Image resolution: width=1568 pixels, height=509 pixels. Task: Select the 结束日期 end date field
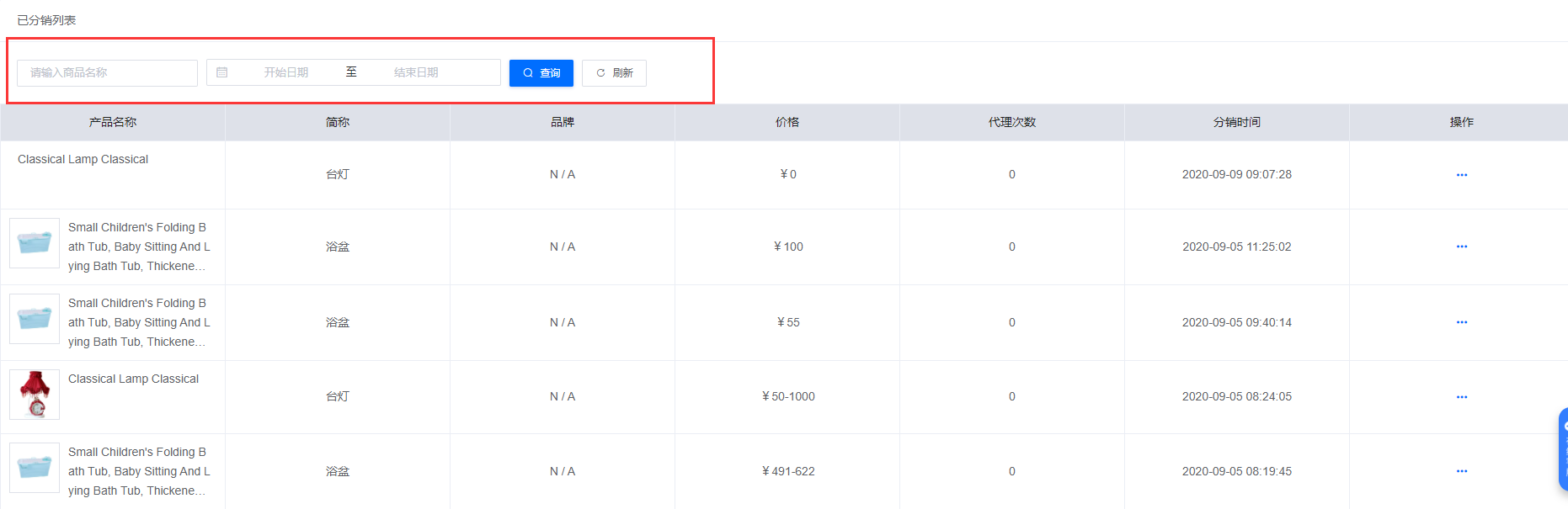point(416,73)
